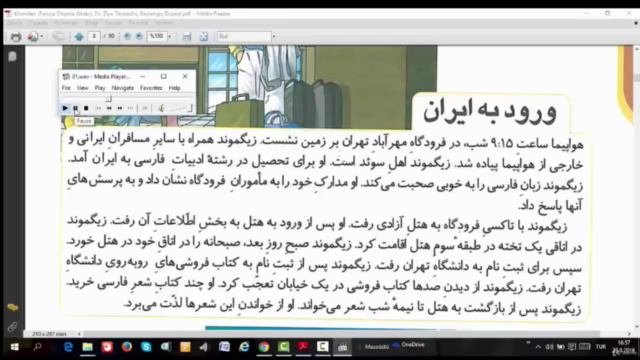Image resolution: width=640 pixels, height=360 pixels.
Task: Open the dropdown arrow beside export icon
Action: click(x=42, y=37)
